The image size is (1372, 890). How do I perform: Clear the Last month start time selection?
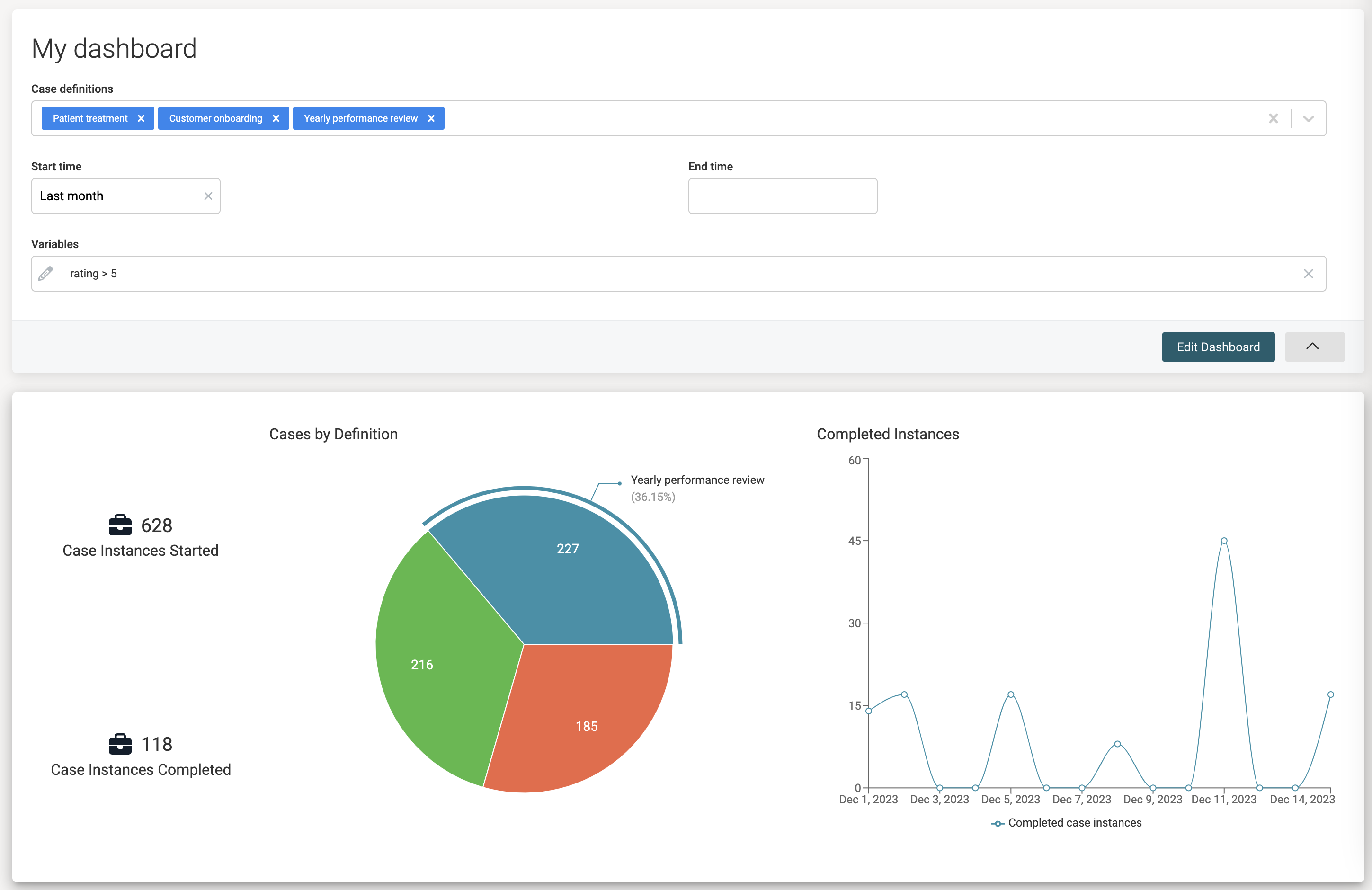(208, 196)
